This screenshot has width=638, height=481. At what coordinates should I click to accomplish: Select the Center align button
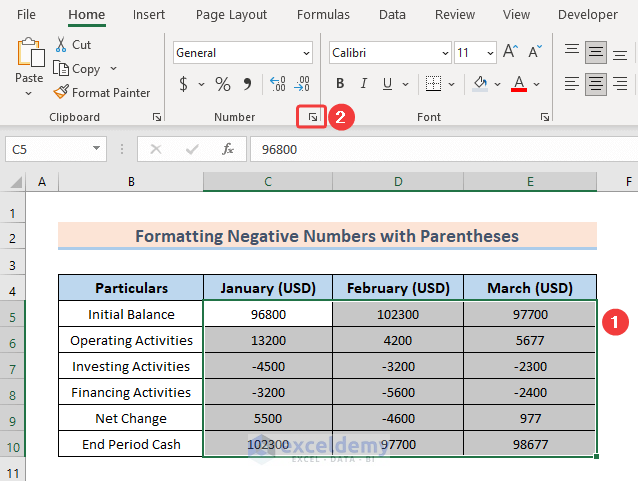[596, 84]
